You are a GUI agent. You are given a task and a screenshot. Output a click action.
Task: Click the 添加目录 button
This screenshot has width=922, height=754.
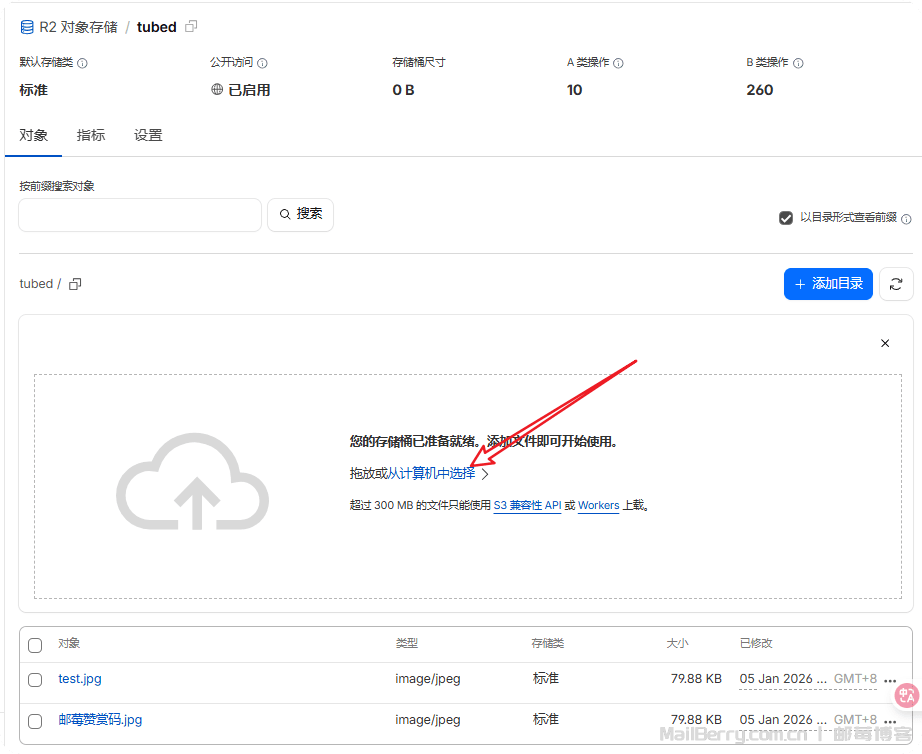(x=828, y=284)
